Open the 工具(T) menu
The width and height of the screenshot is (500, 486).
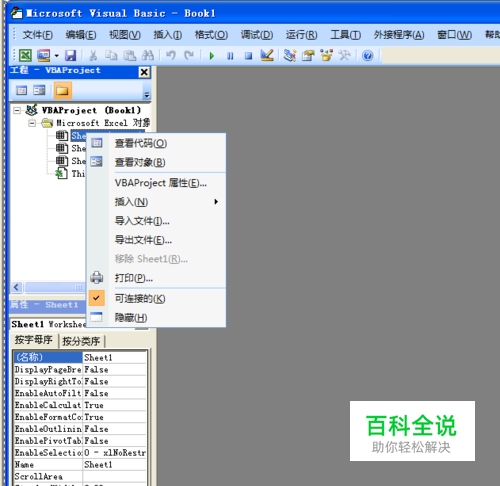(x=346, y=35)
